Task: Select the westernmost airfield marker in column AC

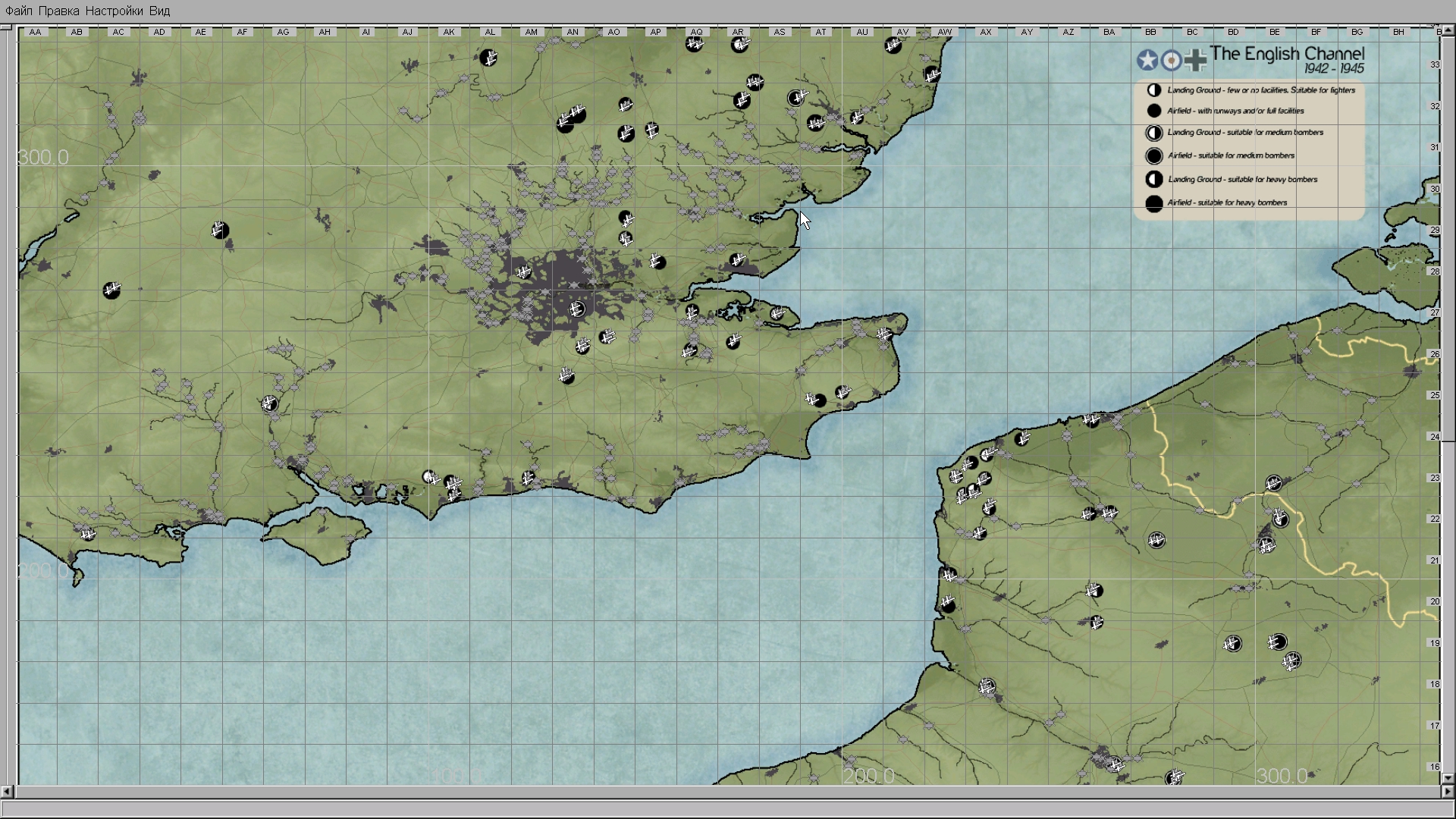Action: coord(111,290)
